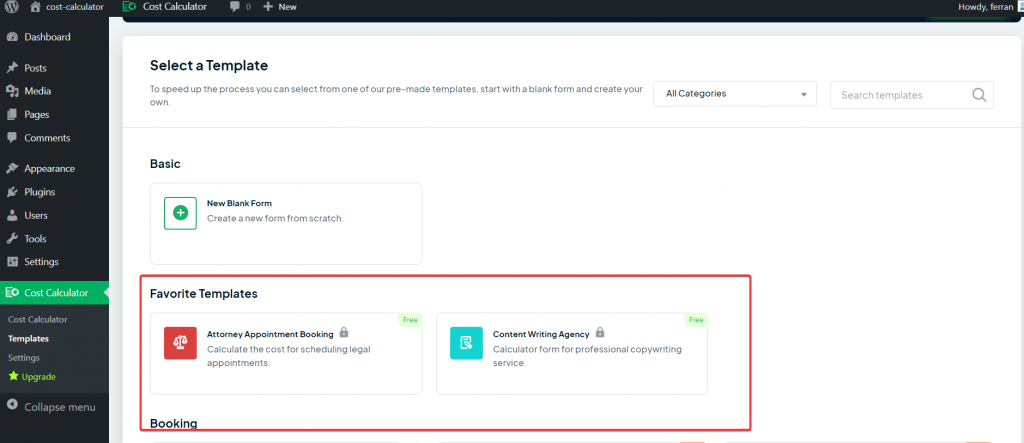Click the Upgrade star icon
Screen dimensions: 1024x443
tap(13, 376)
